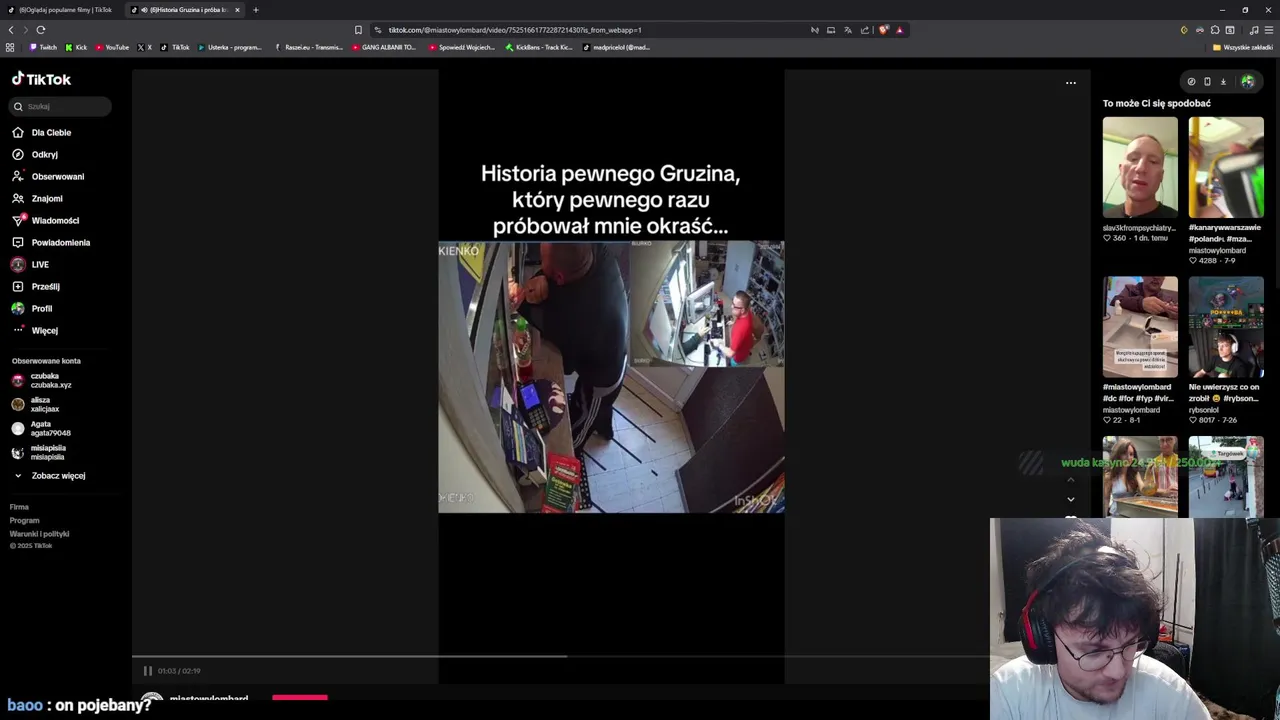Open KickBans bookmark
This screenshot has width=1280, height=720.
pos(539,47)
